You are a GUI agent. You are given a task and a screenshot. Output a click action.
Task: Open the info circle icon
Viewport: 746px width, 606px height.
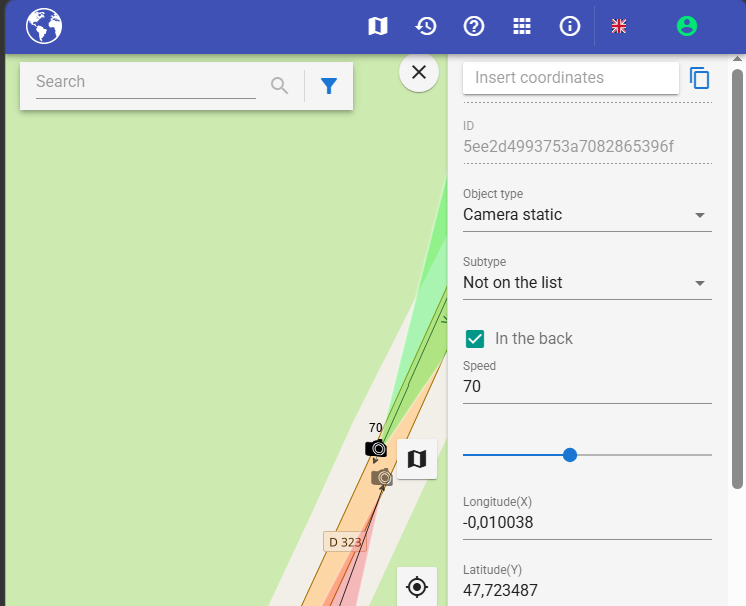[569, 26]
